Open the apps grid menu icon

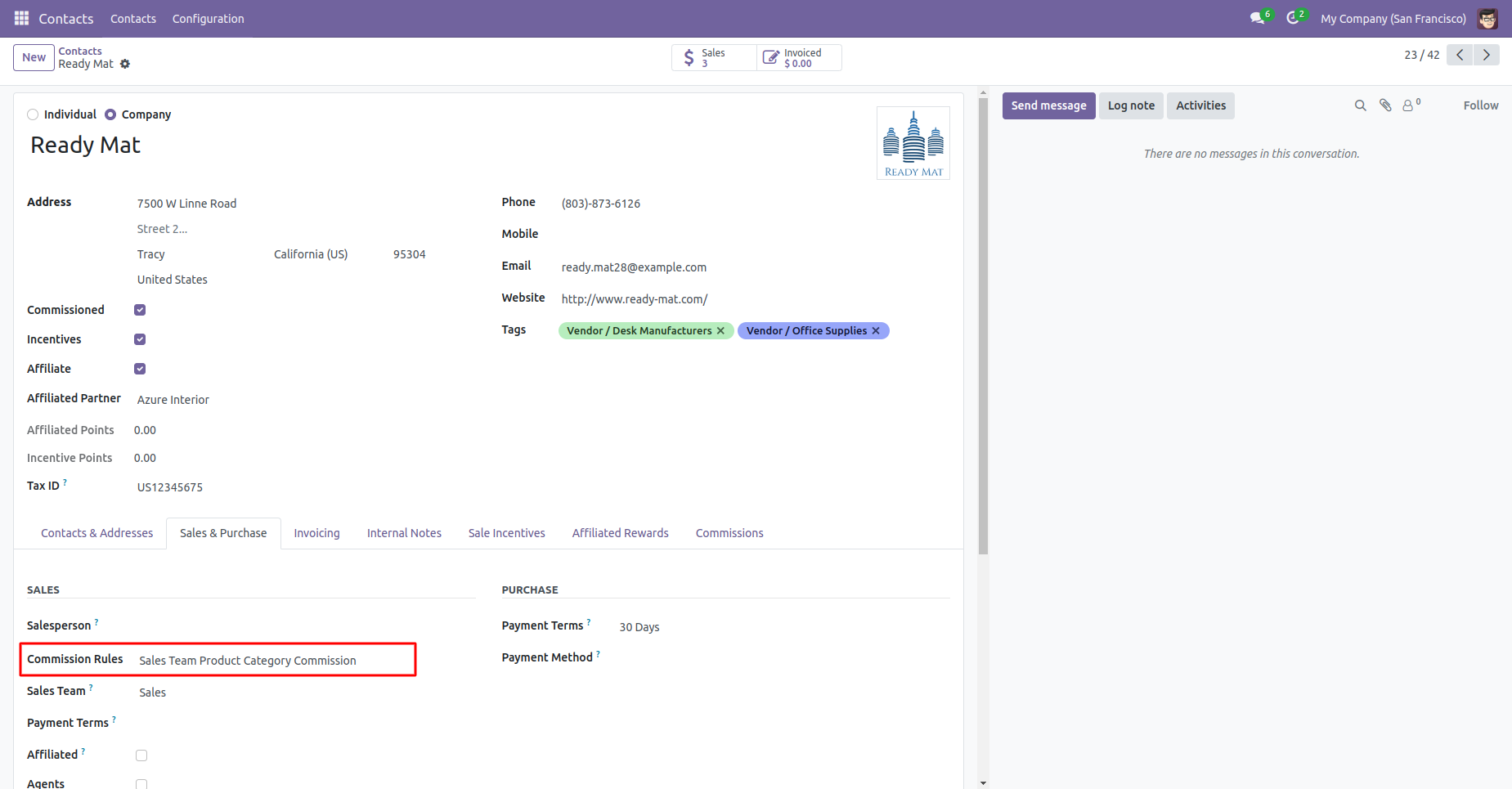[21, 18]
